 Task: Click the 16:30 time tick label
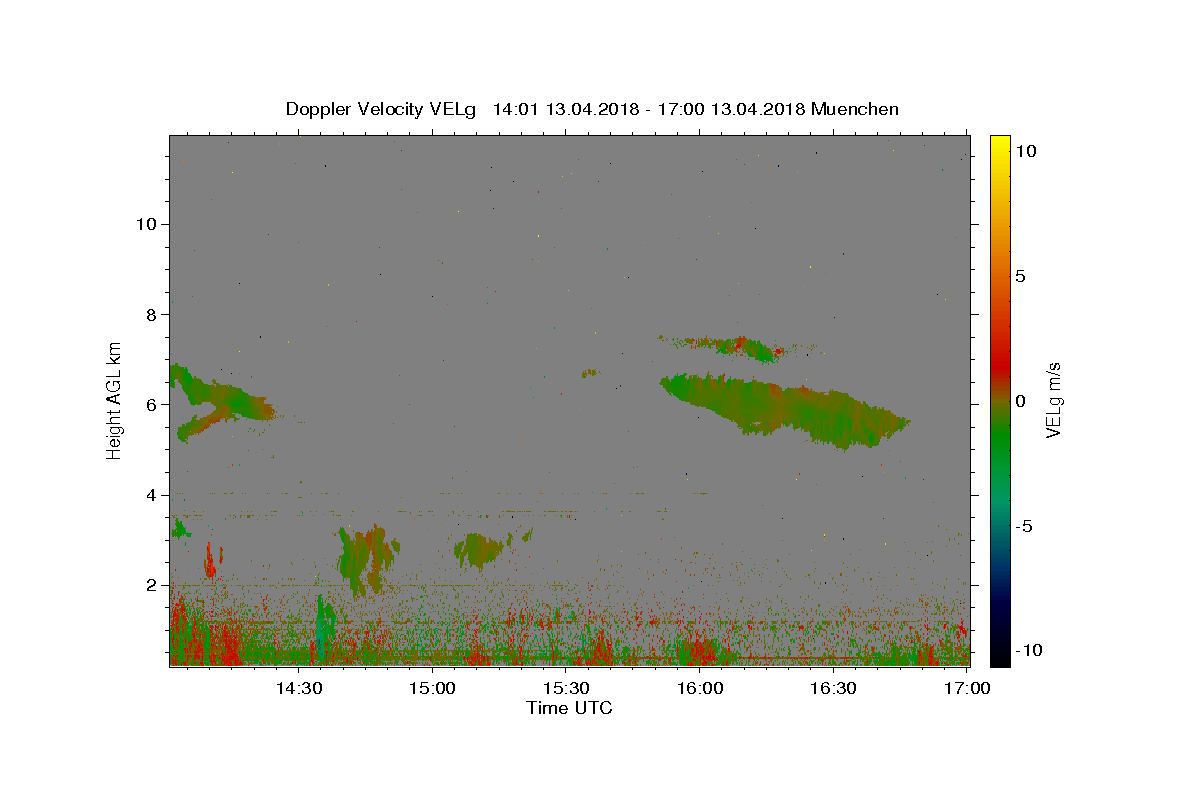tap(833, 688)
